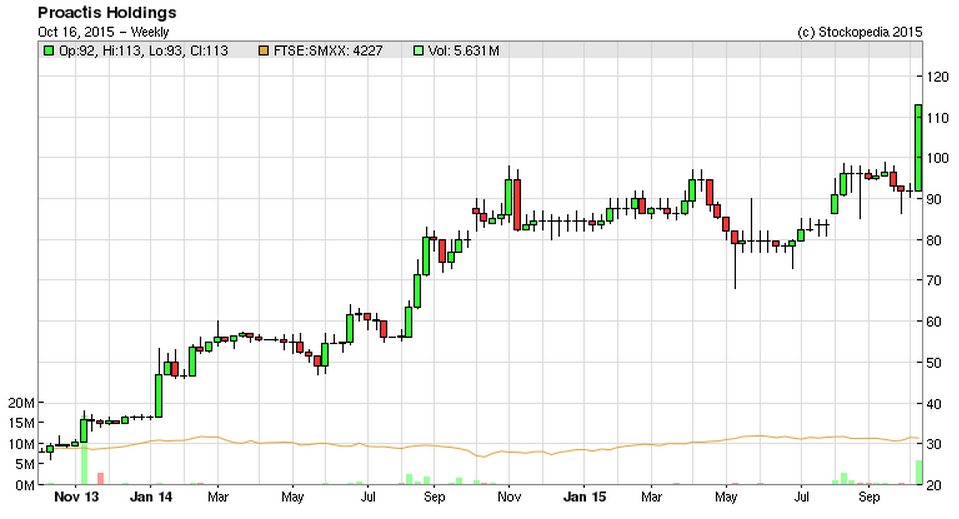Viewport: 959px width, 519px height.
Task: Click the '100' price axis label
Action: tap(936, 158)
